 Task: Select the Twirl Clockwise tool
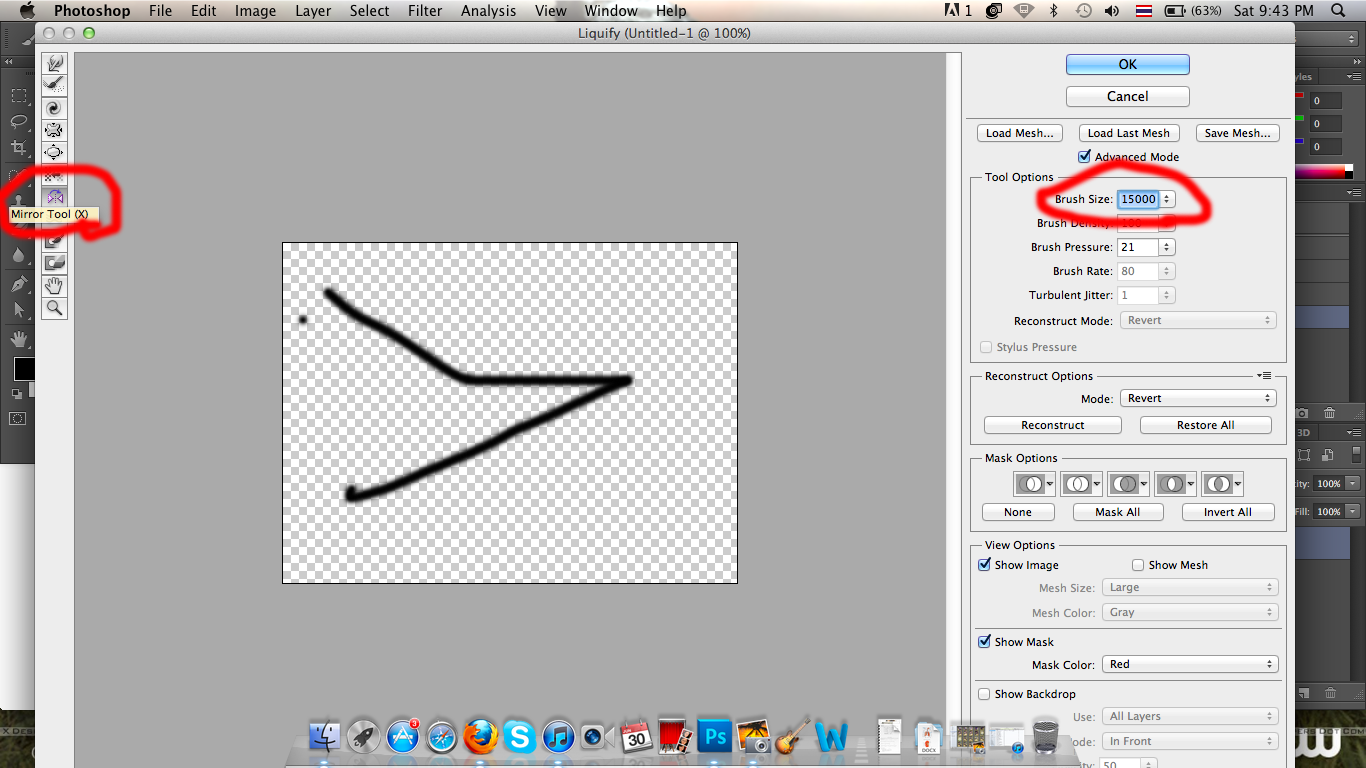pyautogui.click(x=55, y=108)
